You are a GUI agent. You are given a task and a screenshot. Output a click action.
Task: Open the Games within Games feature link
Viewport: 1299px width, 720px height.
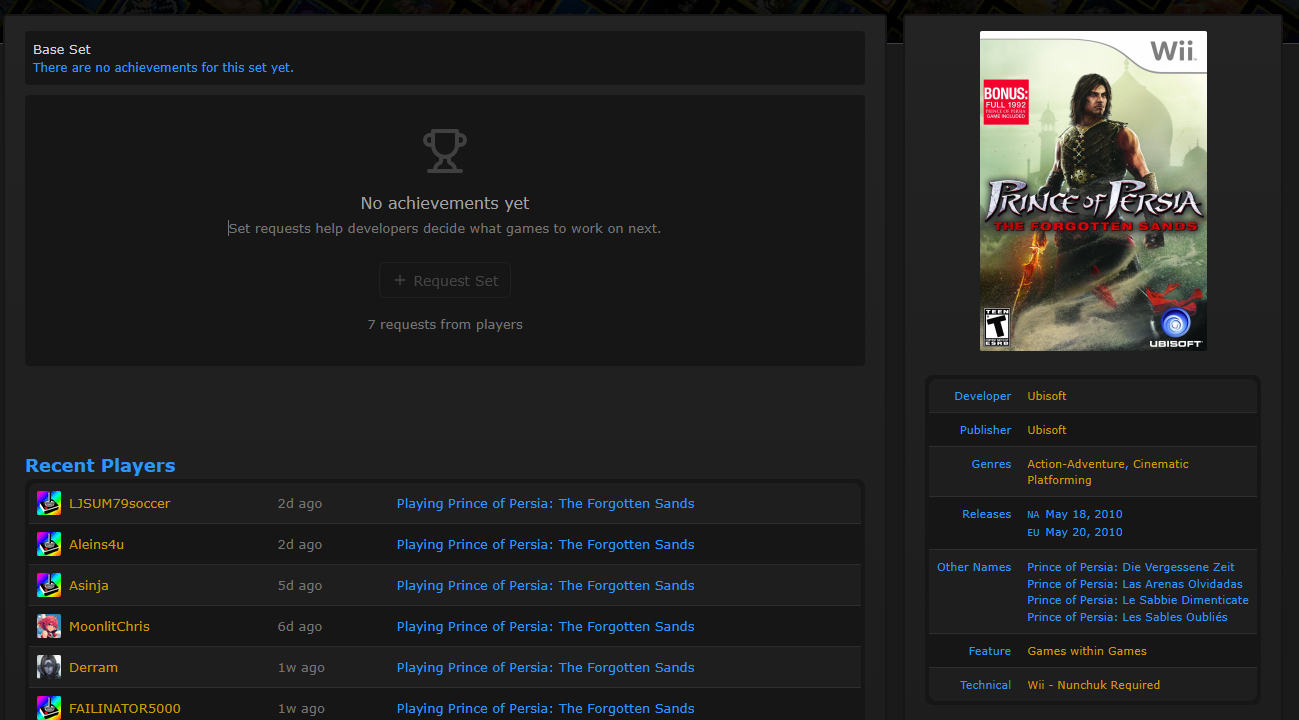pyautogui.click(x=1087, y=651)
